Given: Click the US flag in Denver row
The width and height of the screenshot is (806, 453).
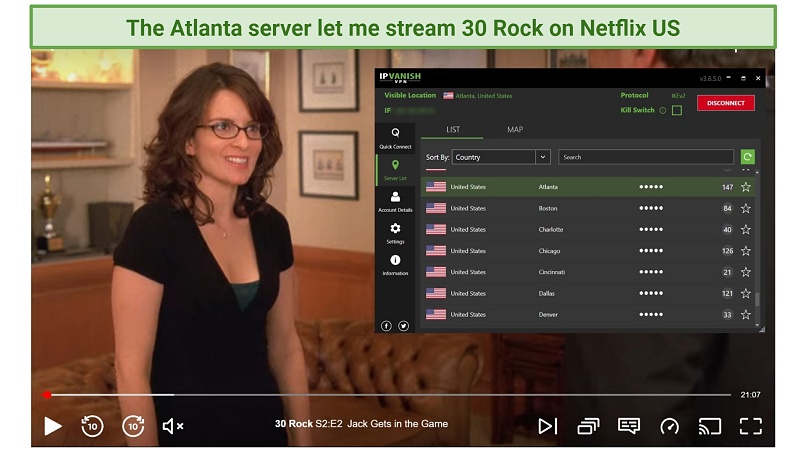Looking at the screenshot, I should [436, 314].
